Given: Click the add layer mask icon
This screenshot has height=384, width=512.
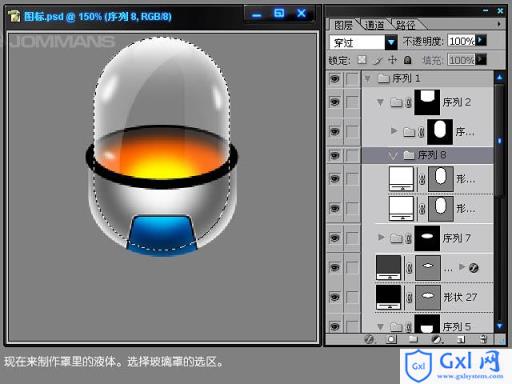Looking at the screenshot, I should tap(391, 340).
